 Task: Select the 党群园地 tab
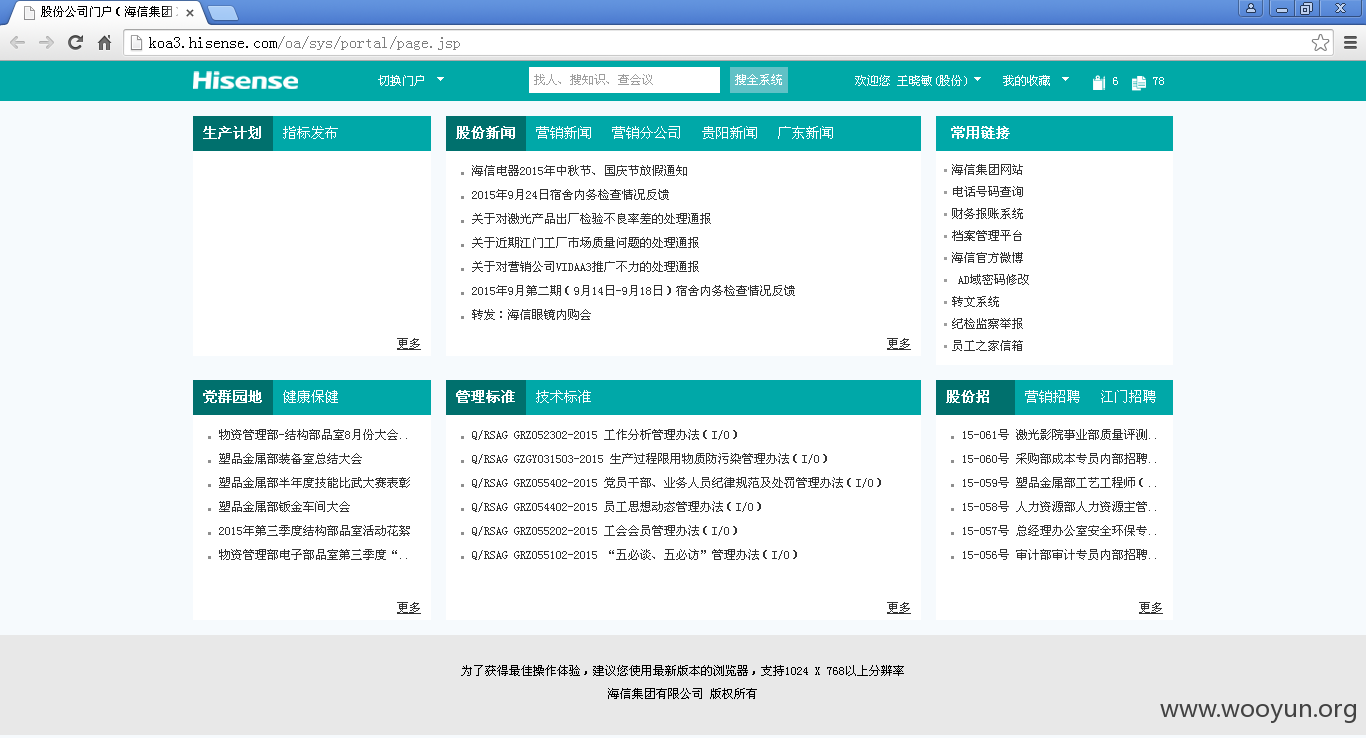point(232,397)
